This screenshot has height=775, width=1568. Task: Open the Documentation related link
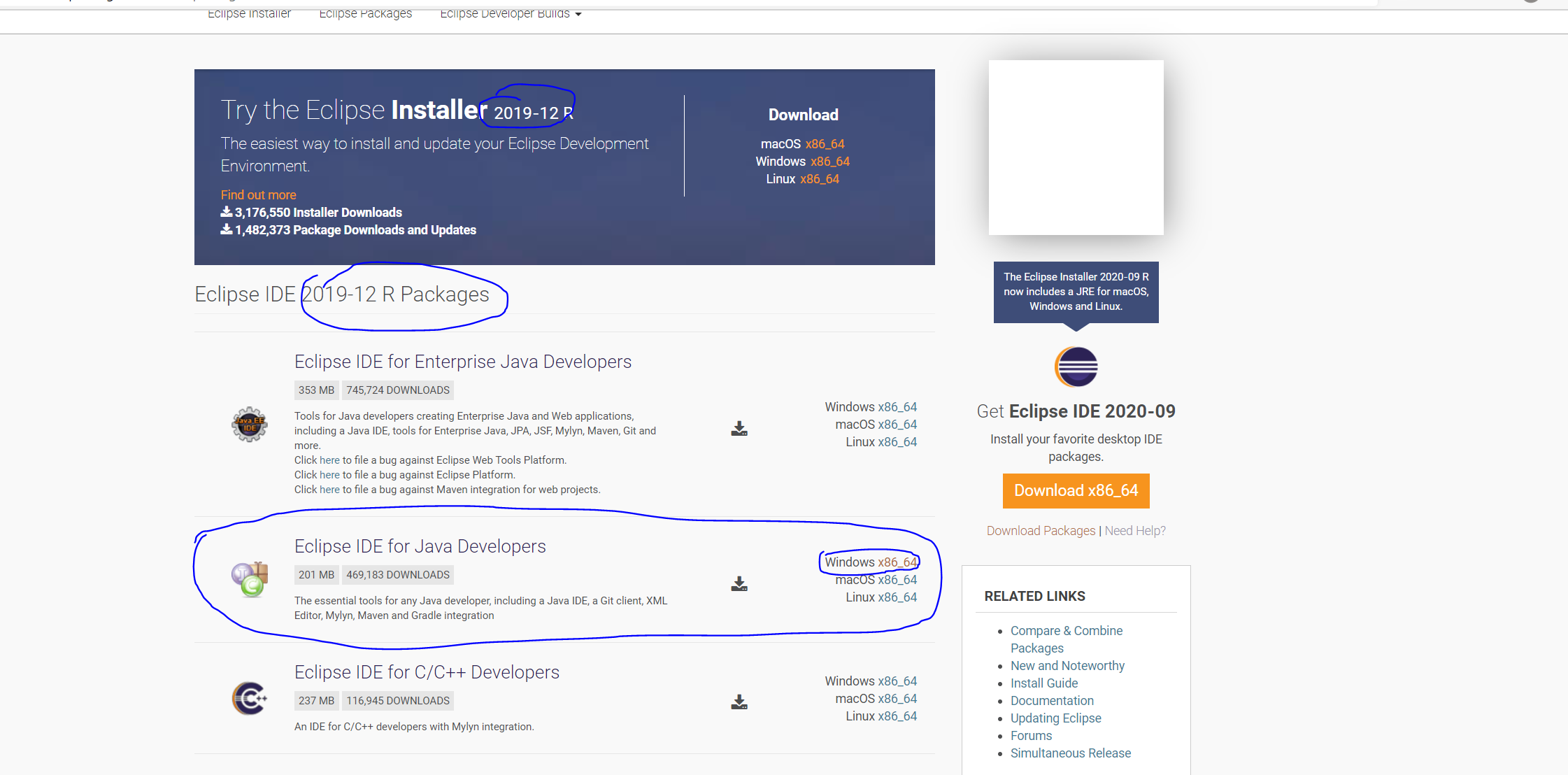coord(1052,700)
